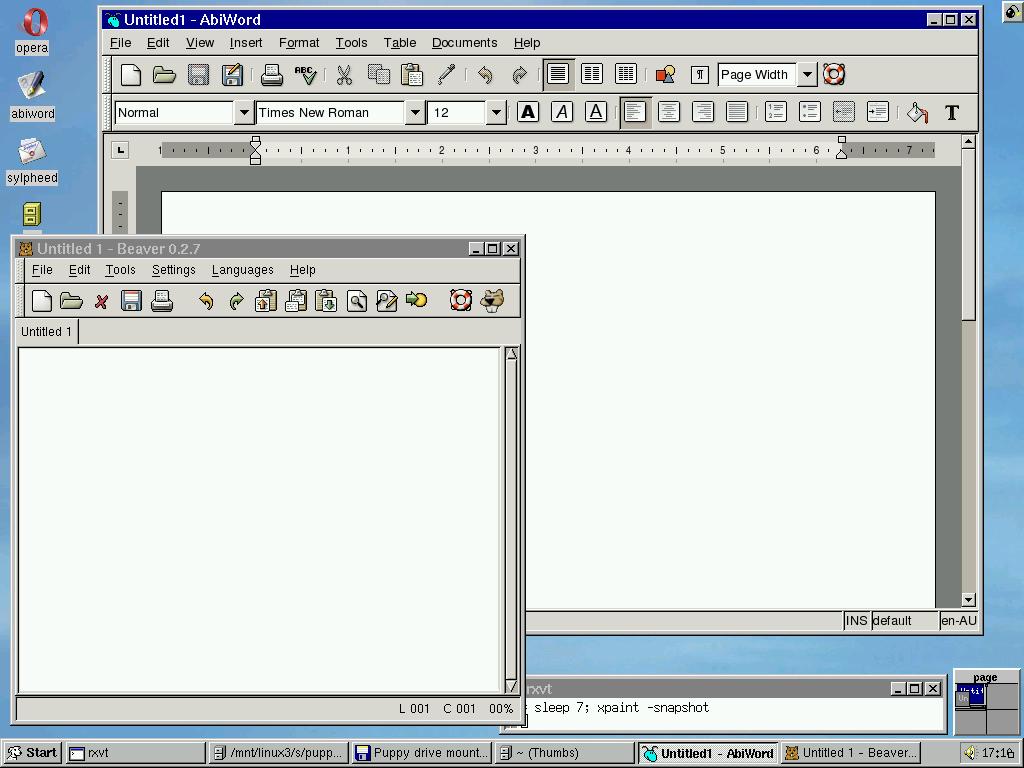Click AbiWord's decrease indent icon

pos(844,112)
